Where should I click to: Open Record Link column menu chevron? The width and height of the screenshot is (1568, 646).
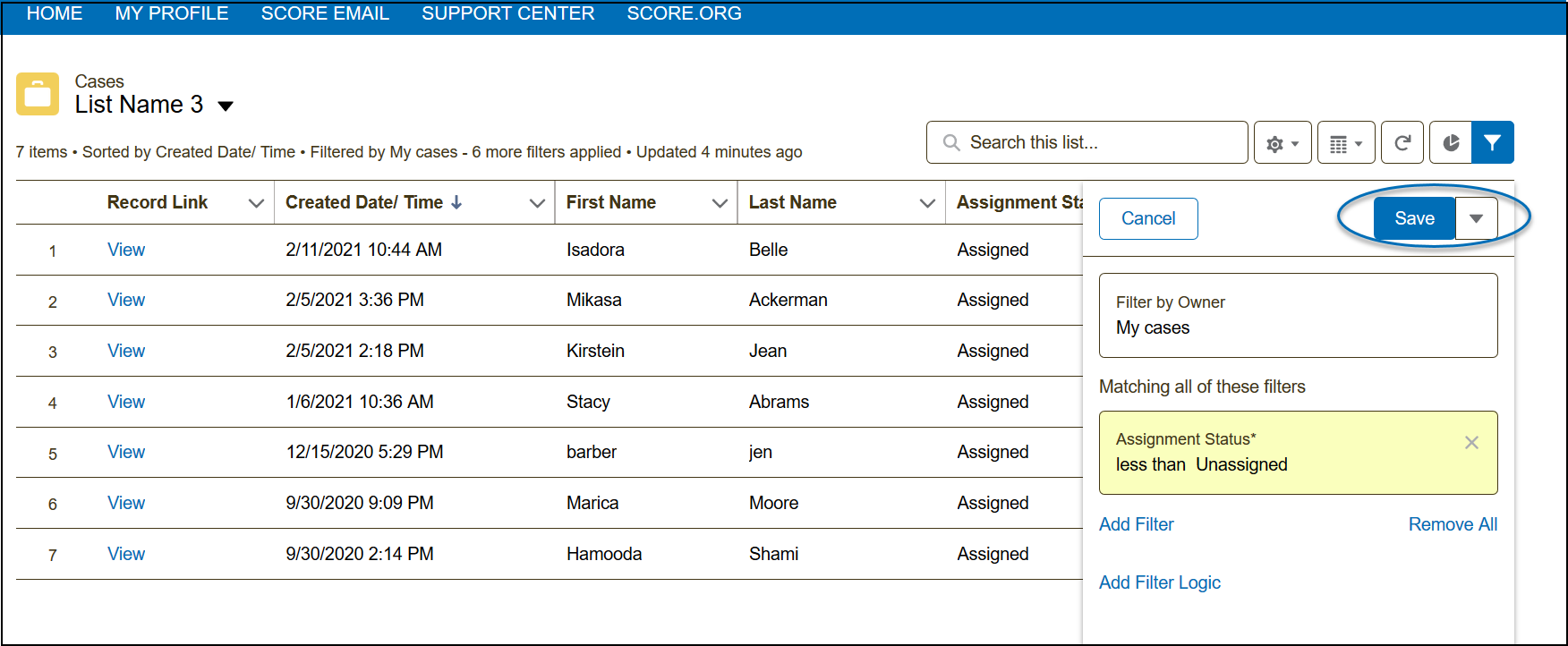[256, 204]
